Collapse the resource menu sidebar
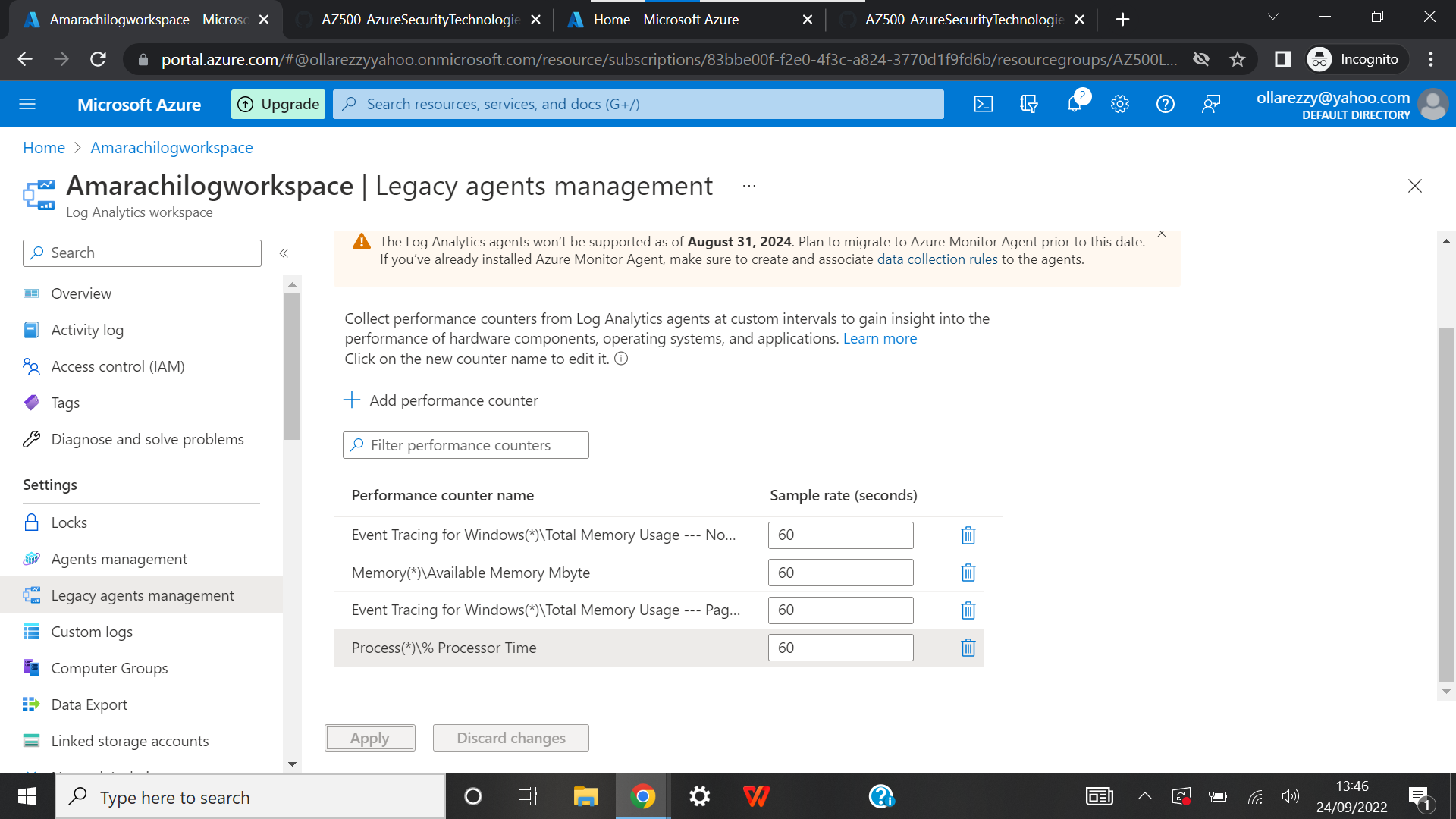 click(284, 253)
